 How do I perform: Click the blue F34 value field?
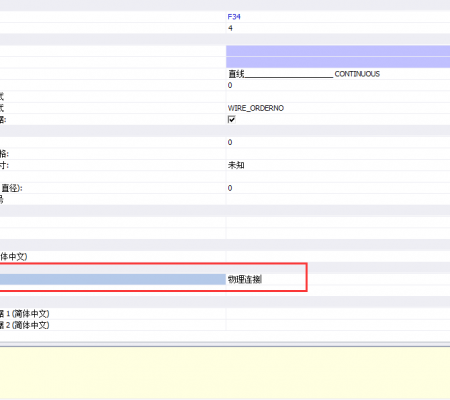tap(338, 17)
